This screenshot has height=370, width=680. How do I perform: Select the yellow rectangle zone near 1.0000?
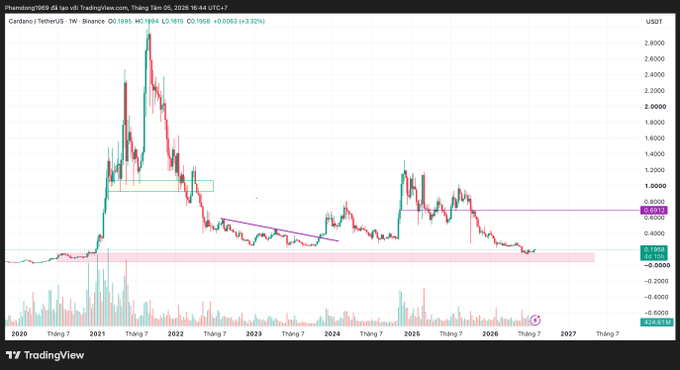[161, 186]
